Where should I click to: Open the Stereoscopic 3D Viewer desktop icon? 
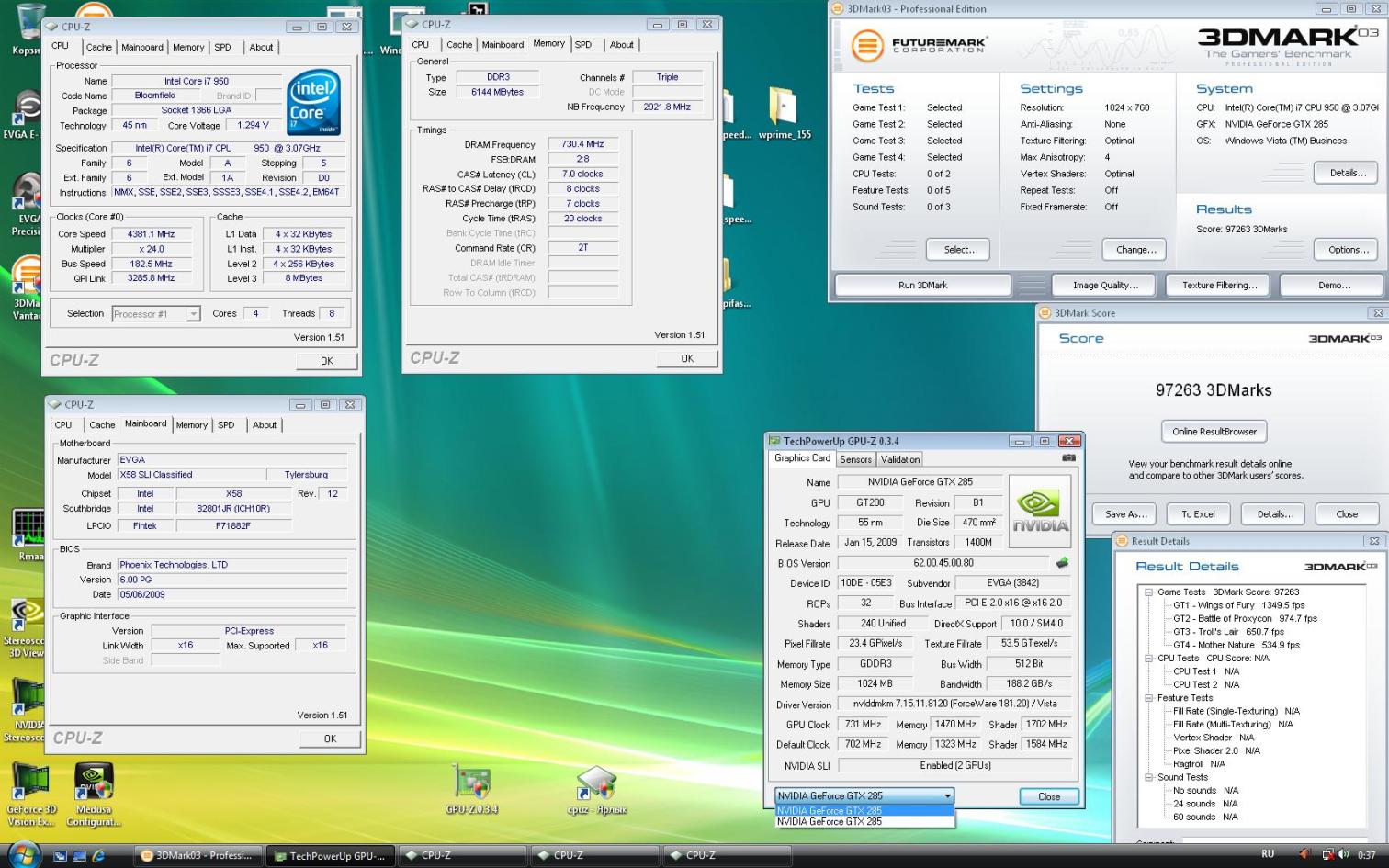point(24,628)
